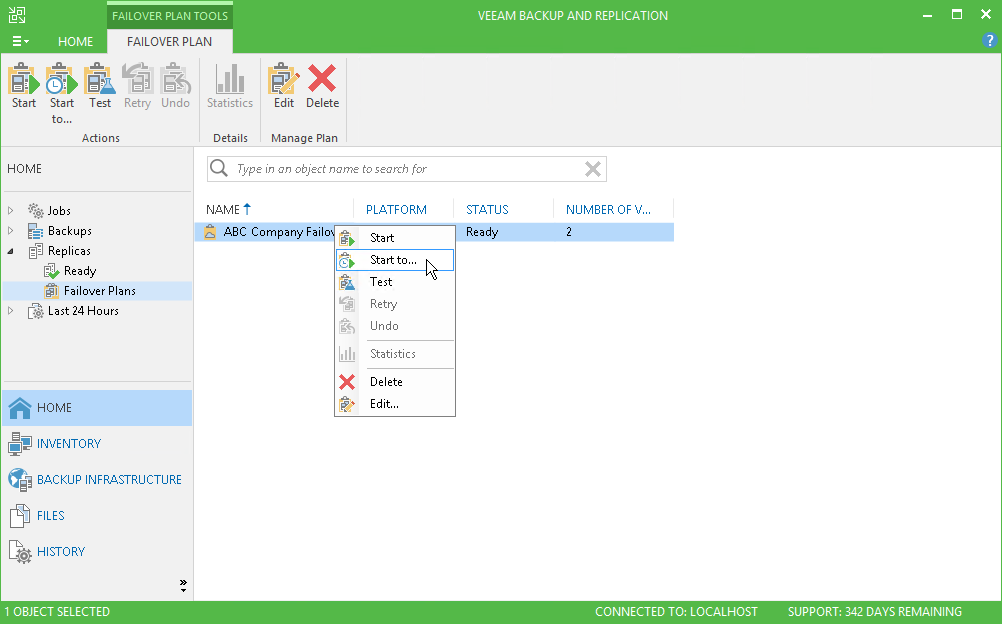Expand the Jobs tree node
This screenshot has height=624, width=1002.
coord(10,210)
